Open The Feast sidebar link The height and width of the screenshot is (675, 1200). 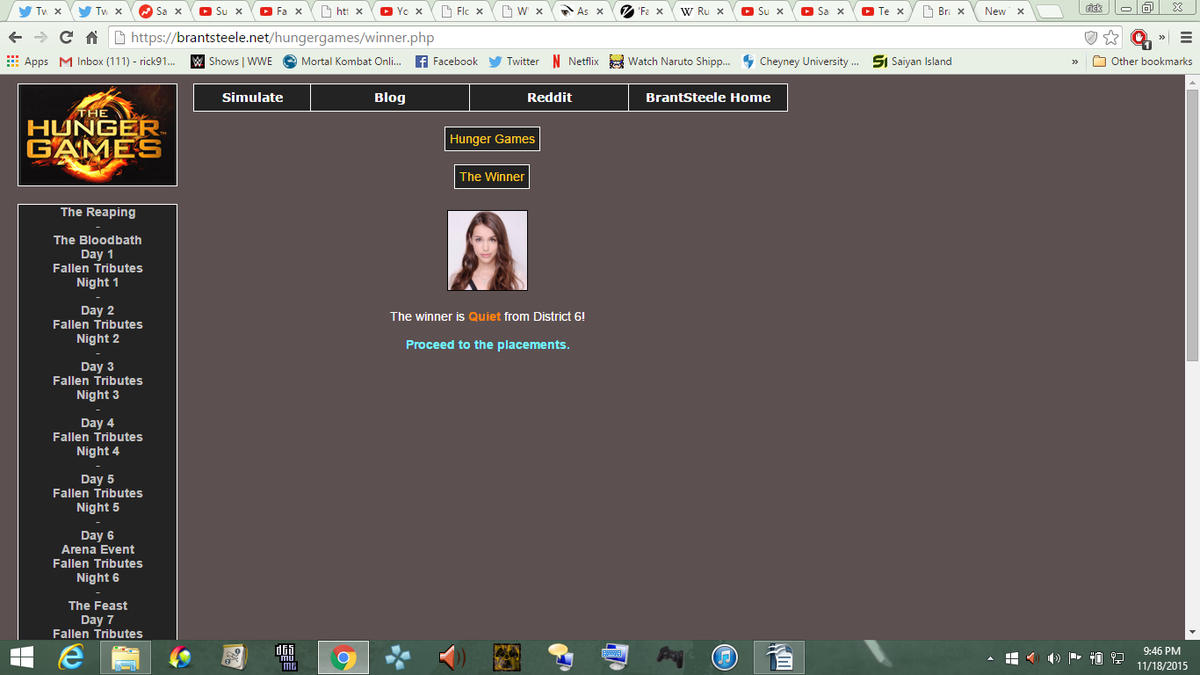[98, 605]
